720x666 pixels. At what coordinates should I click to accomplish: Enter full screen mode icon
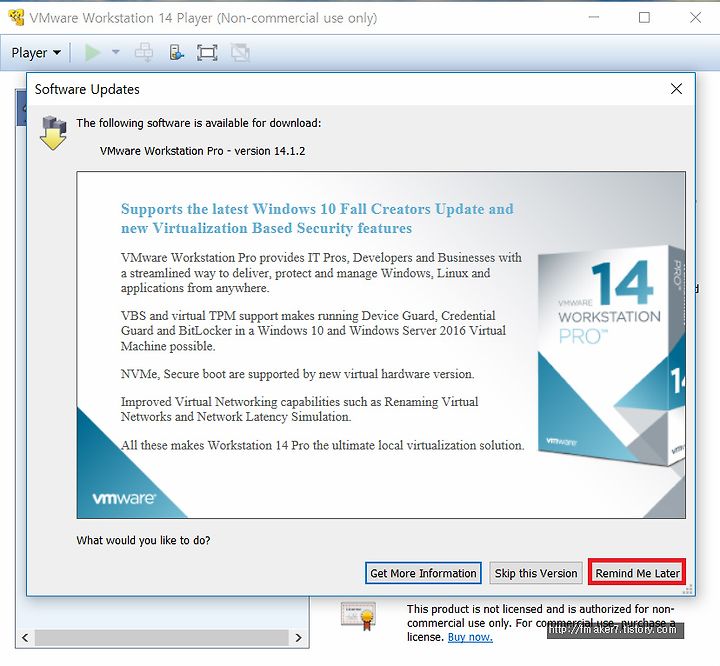pos(207,53)
